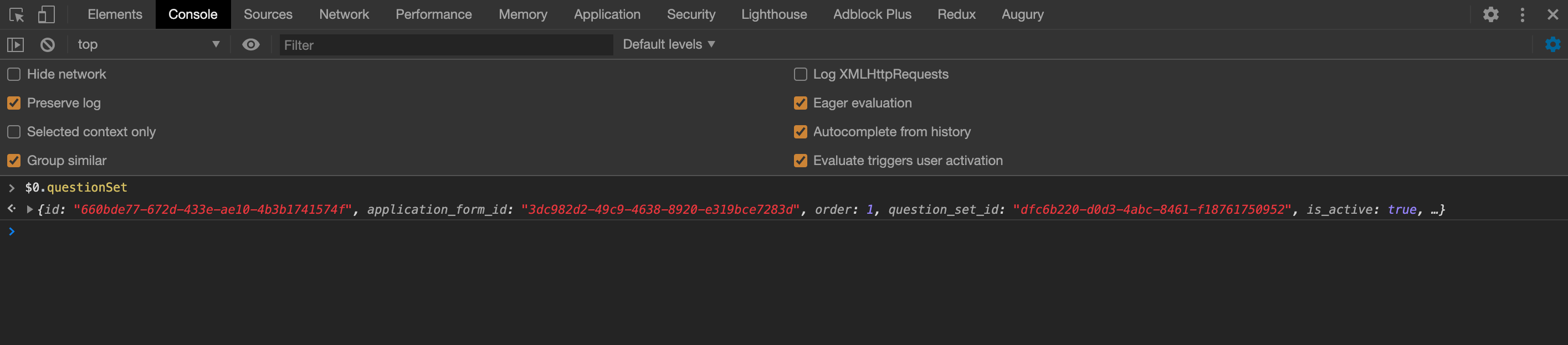Enable Log XMLHttpRequests checkbox
1568x345 pixels.
[x=801, y=74]
